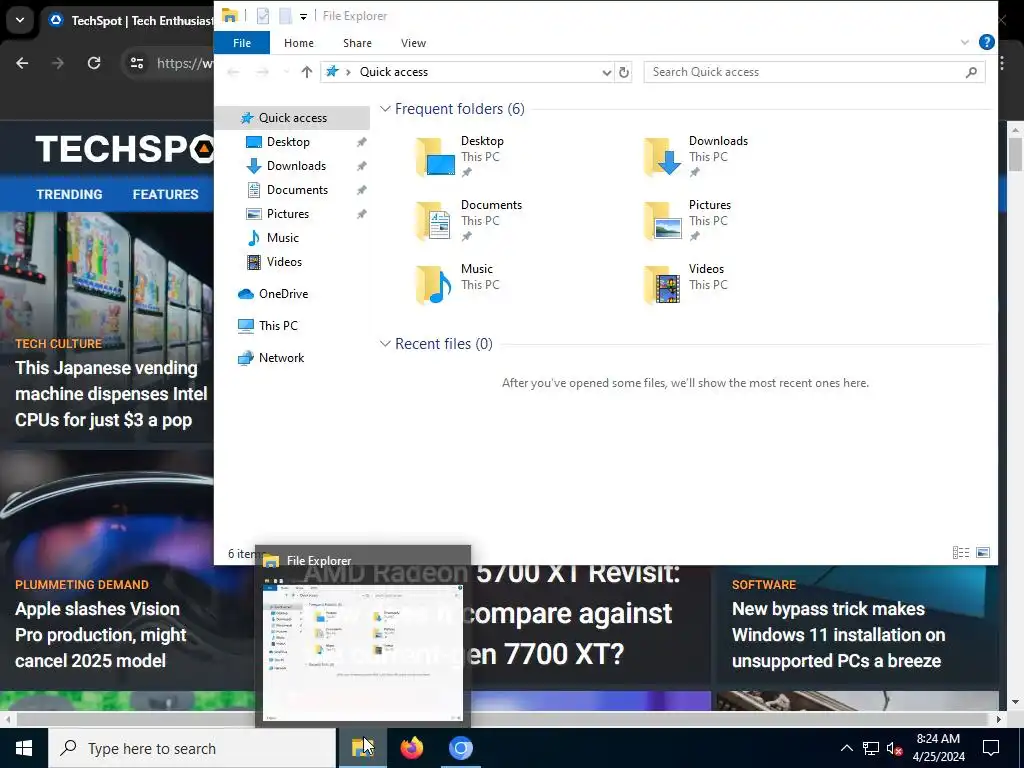Select Downloads in the navigation pane

[296, 166]
